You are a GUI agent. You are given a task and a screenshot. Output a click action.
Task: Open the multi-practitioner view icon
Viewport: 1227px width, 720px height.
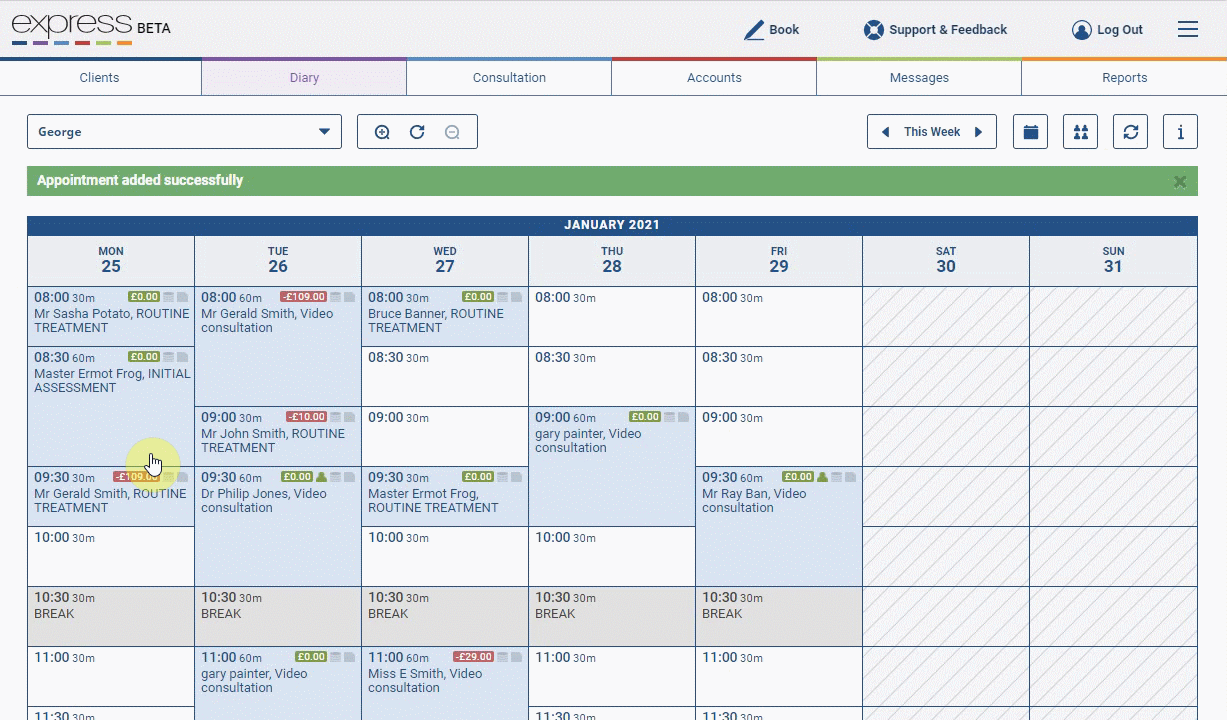[1080, 132]
